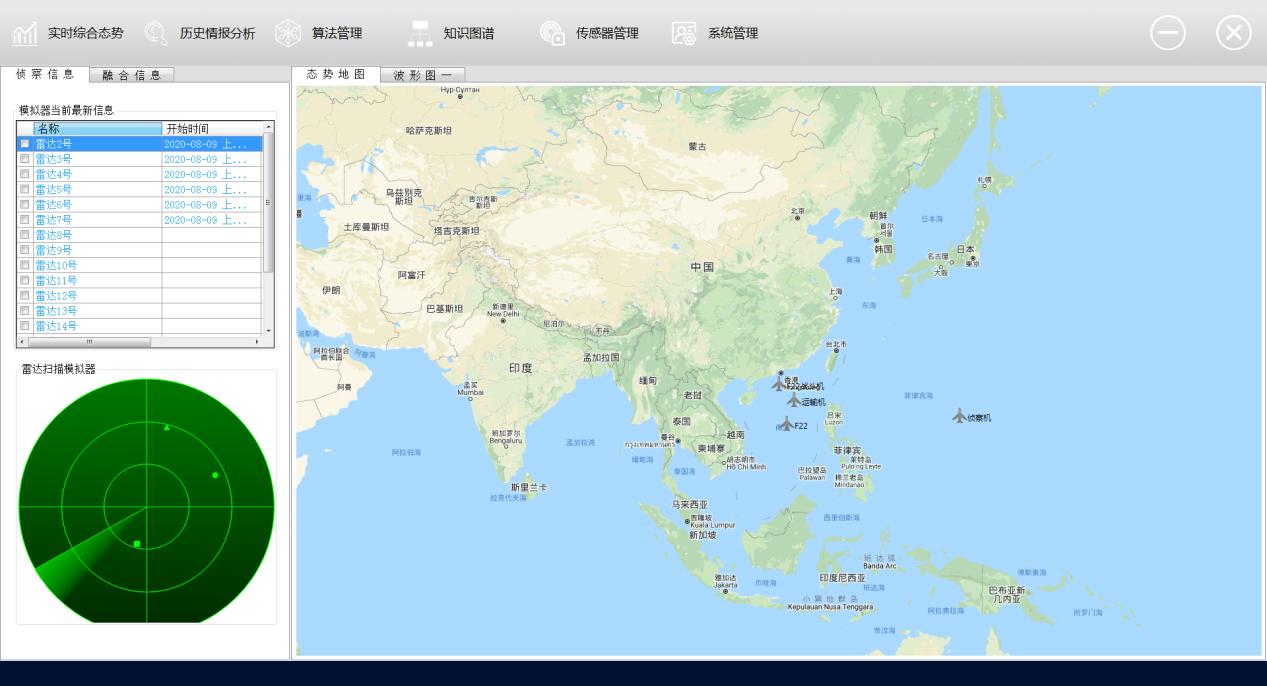Viewport: 1267px width, 686px height.
Task: Click the minimize circle button
Action: 1168,33
